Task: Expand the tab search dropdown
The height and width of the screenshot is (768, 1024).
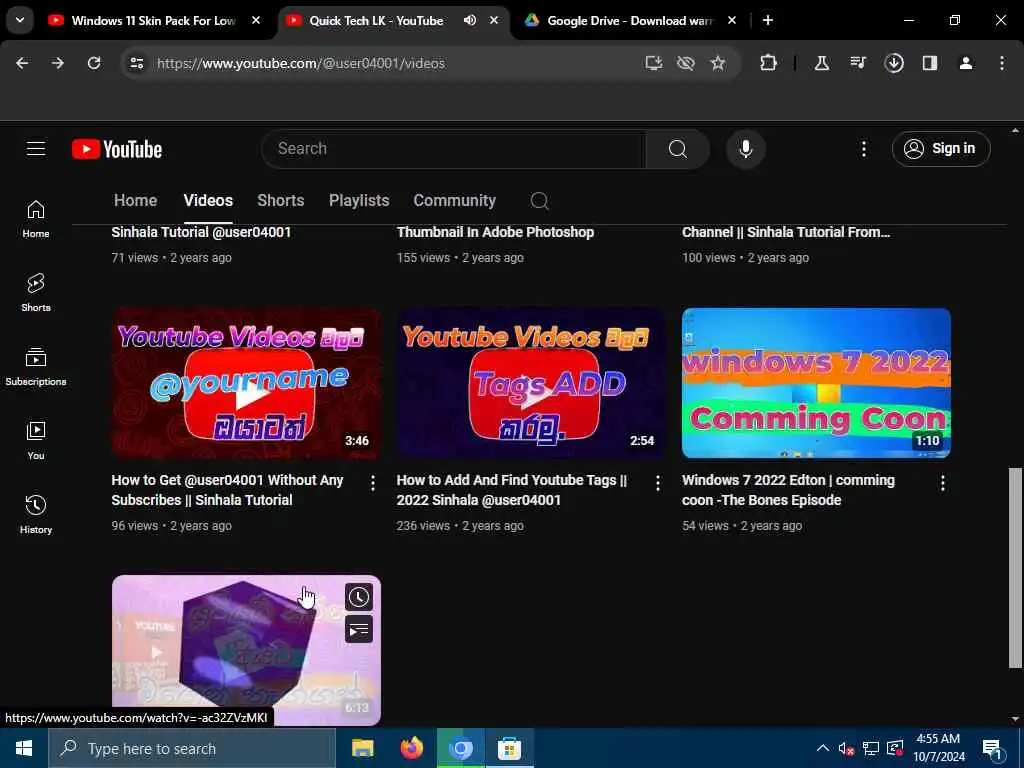Action: click(x=20, y=20)
